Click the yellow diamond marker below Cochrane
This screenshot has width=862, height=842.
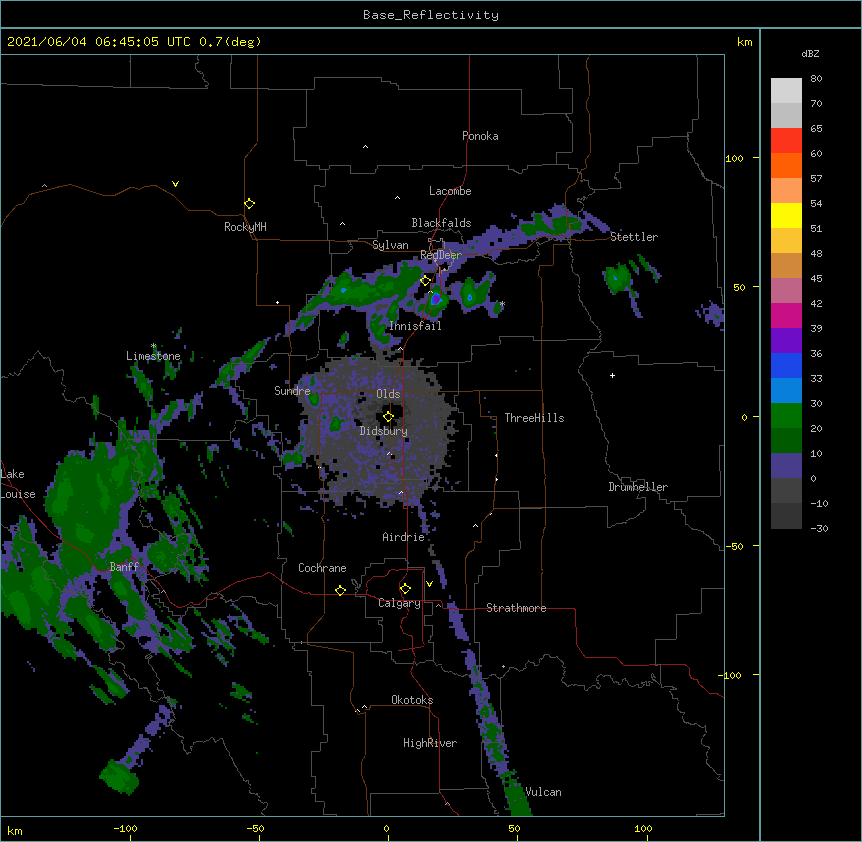coord(340,590)
